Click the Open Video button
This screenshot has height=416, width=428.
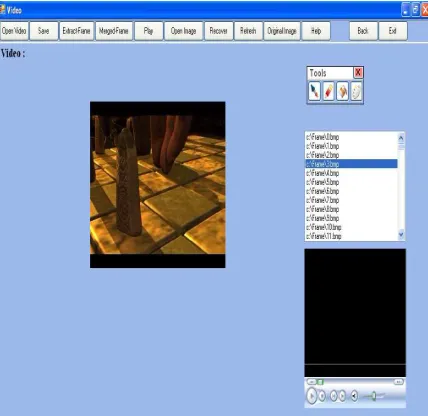tap(14, 31)
